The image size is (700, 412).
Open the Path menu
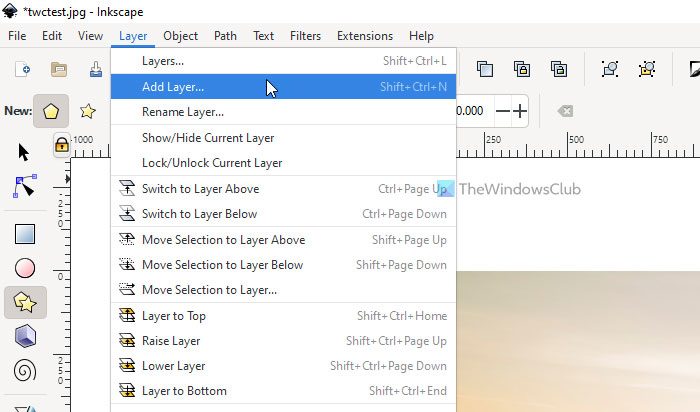pyautogui.click(x=225, y=36)
